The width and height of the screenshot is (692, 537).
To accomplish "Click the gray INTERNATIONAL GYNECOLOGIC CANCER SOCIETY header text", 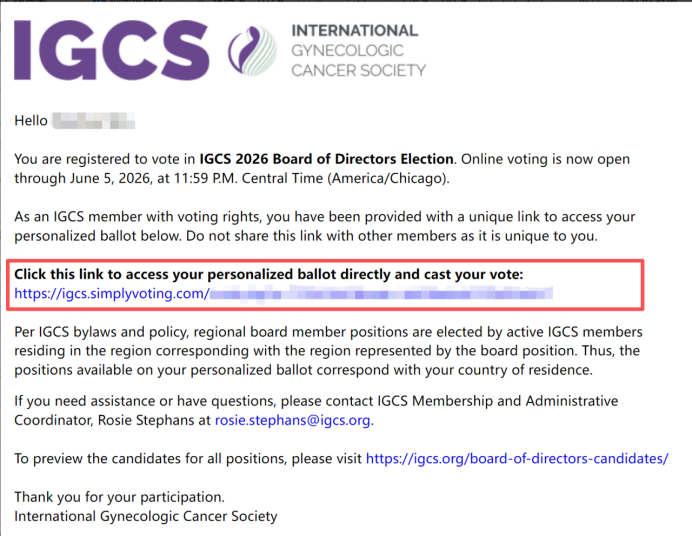I will [358, 50].
